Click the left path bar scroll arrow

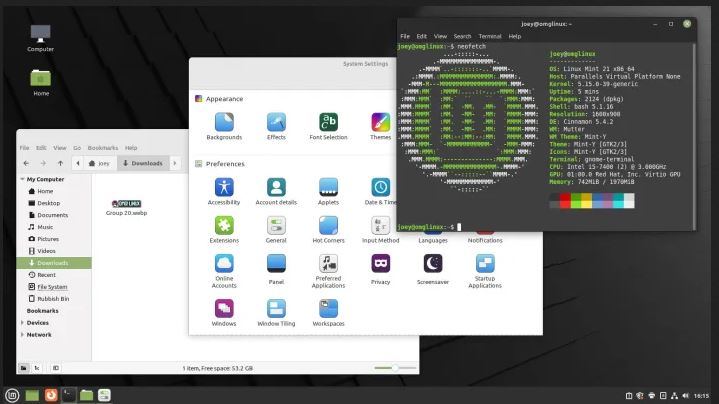pyautogui.click(x=77, y=163)
